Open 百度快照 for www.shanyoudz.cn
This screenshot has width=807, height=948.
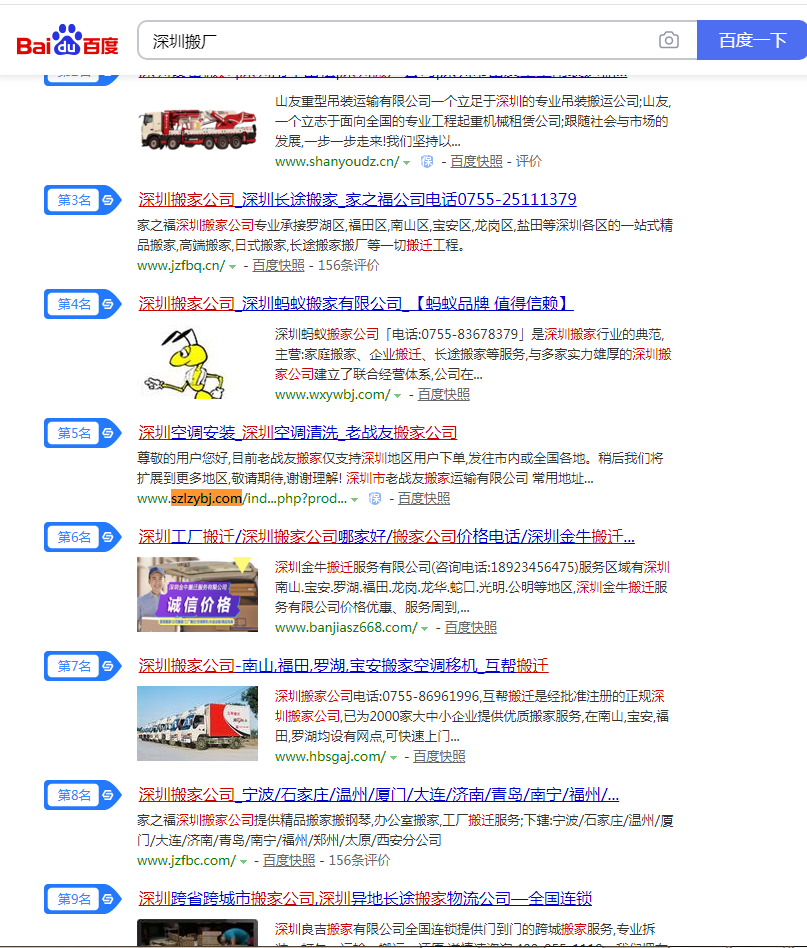click(x=476, y=161)
